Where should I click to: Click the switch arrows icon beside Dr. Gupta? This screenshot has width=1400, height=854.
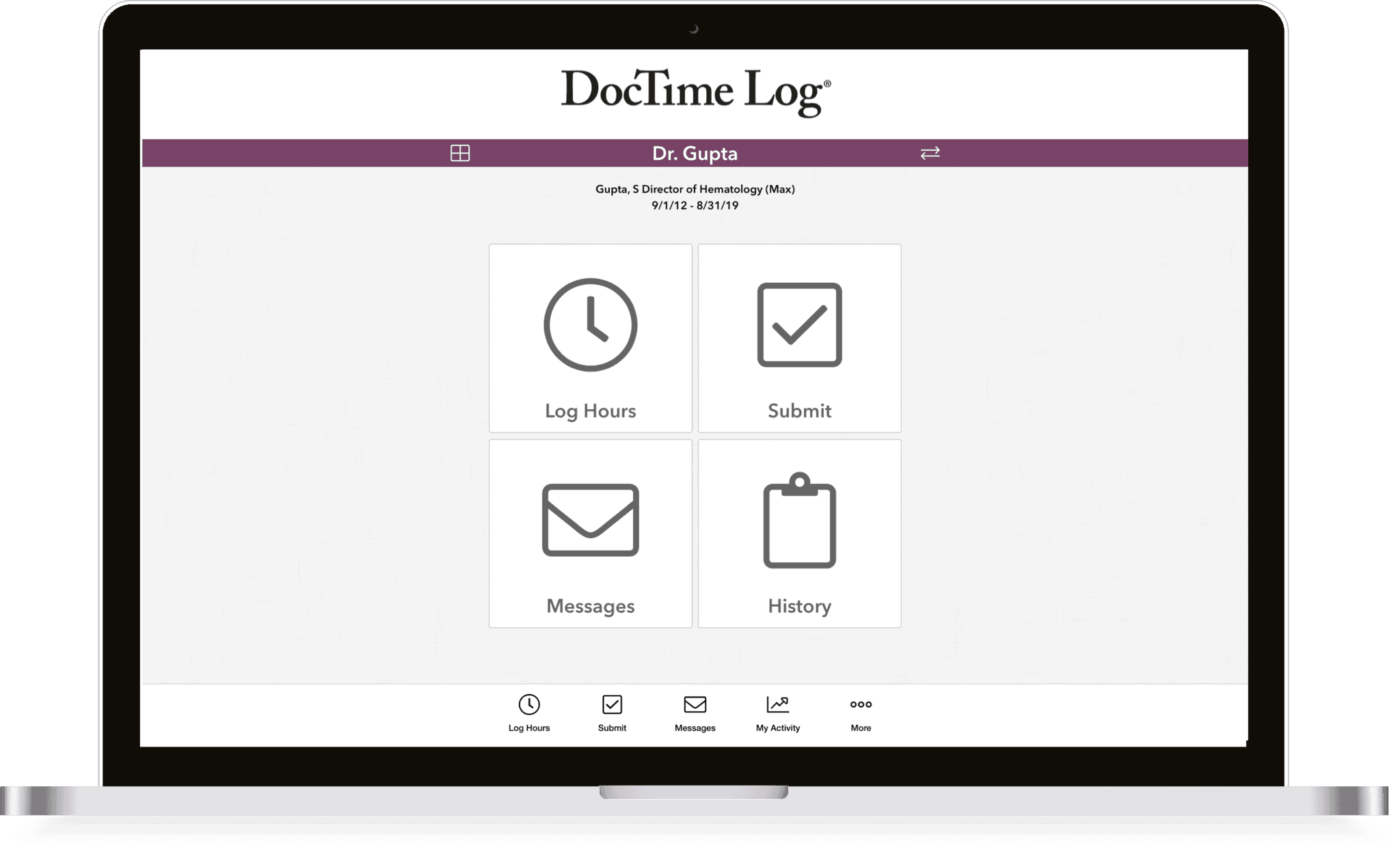[930, 153]
